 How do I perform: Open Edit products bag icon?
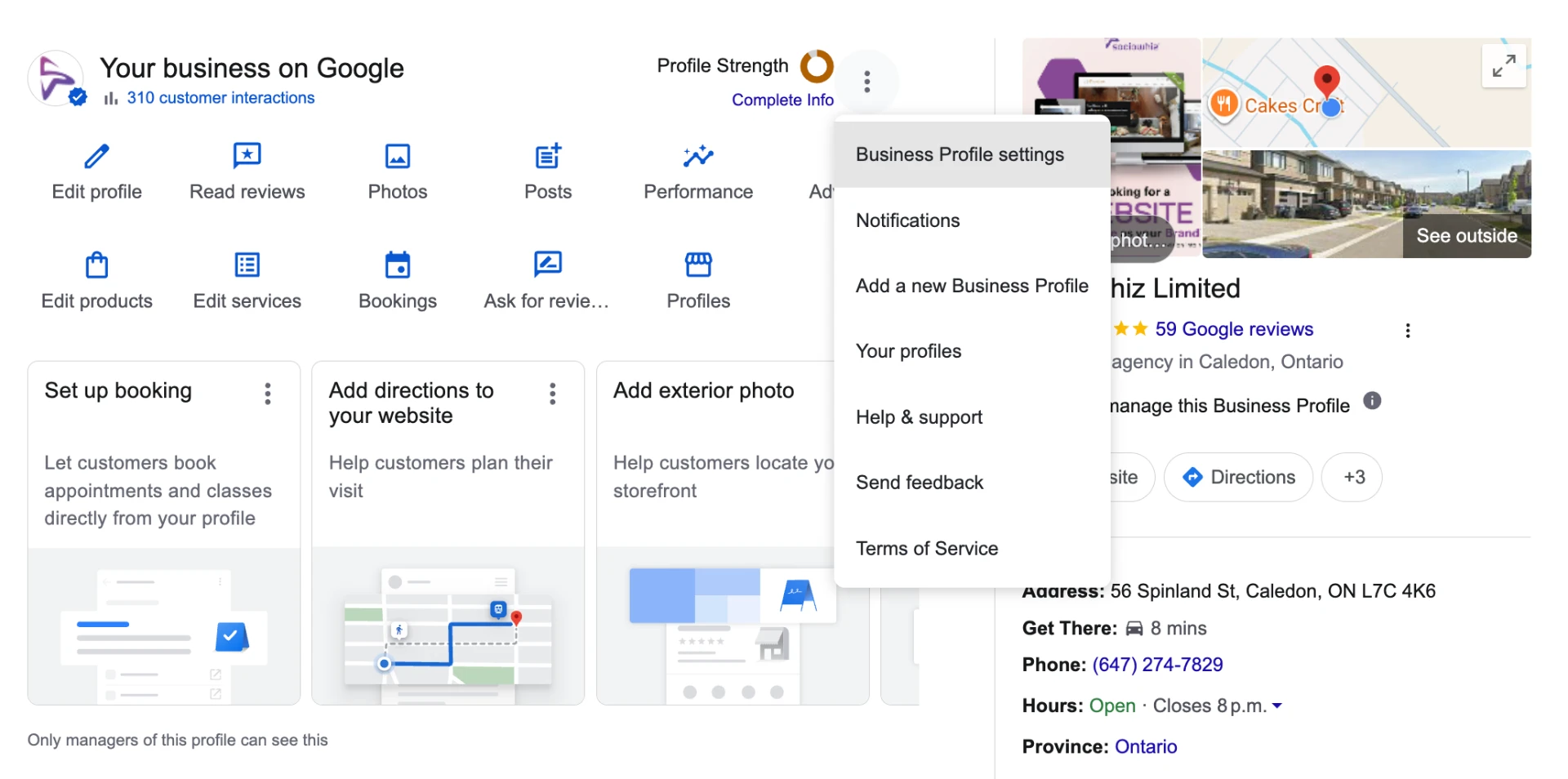pyautogui.click(x=96, y=265)
